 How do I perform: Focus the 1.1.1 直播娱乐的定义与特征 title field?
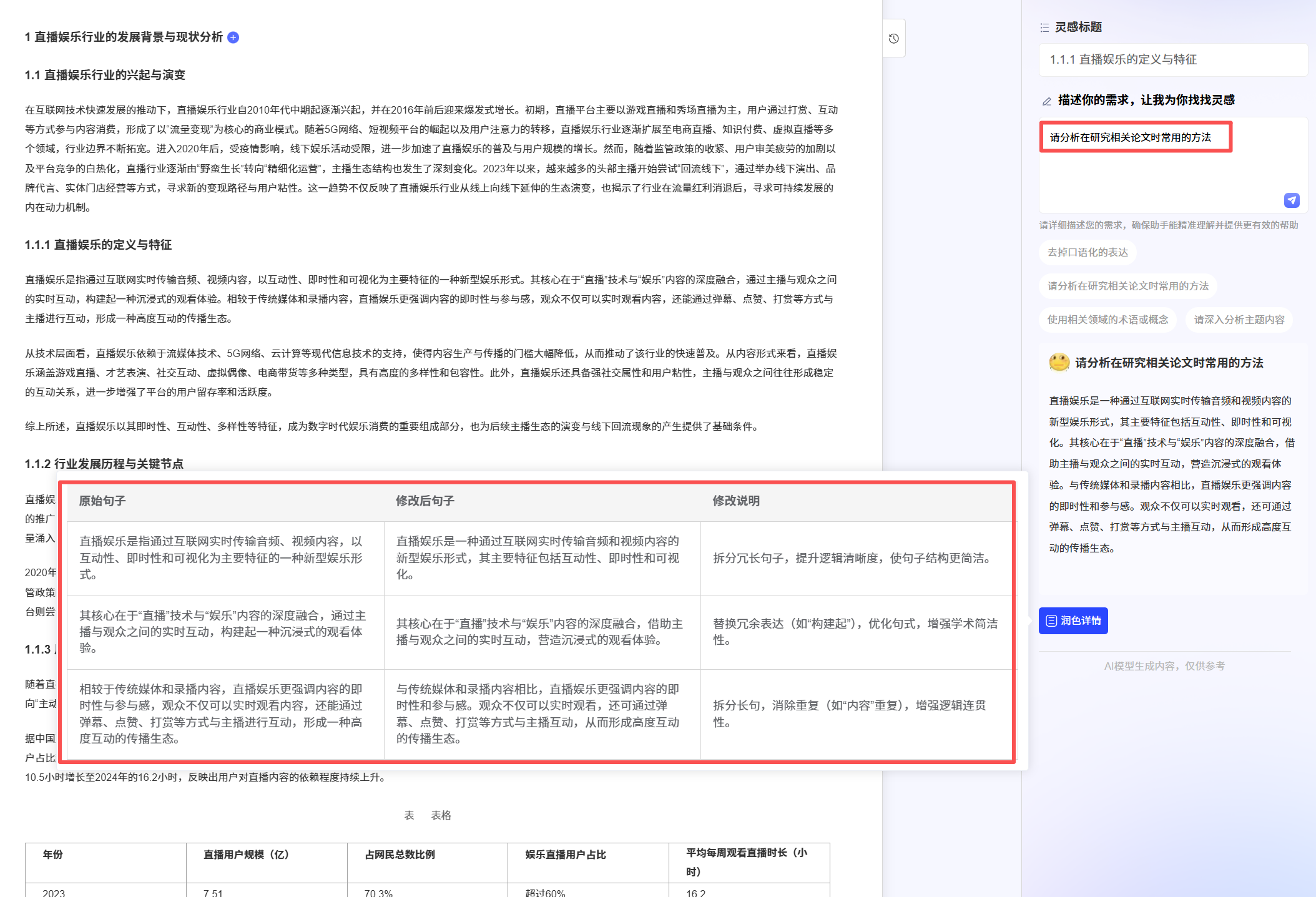tap(1172, 60)
